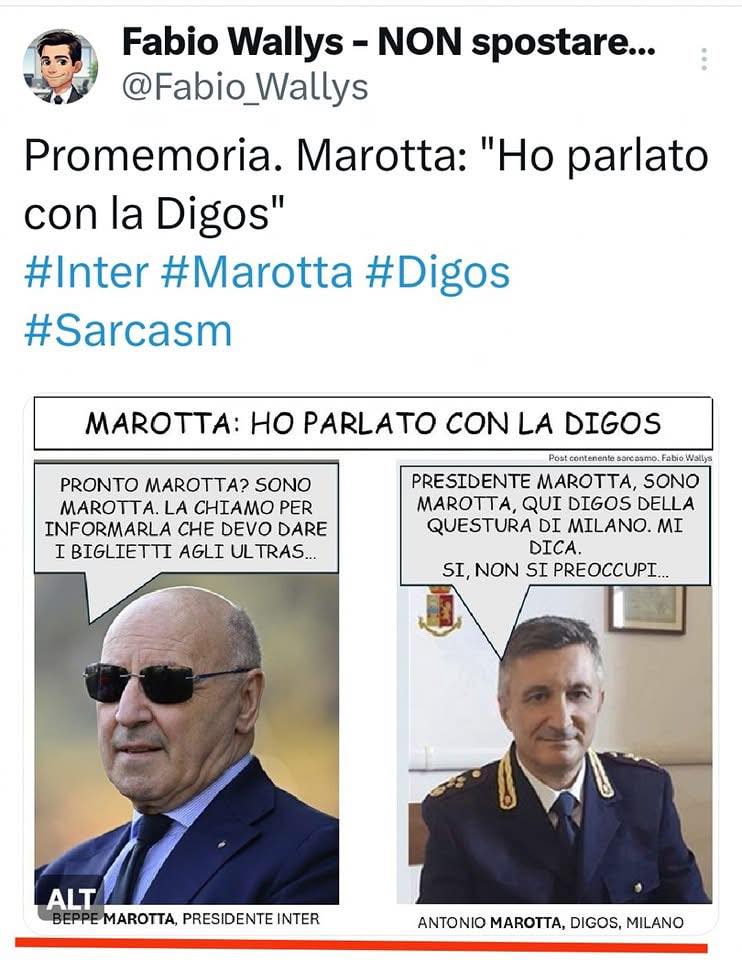The height and width of the screenshot is (960, 742).
Task: Click the meme title MAROTTA: HO PARLATO CON LA DIGOS
Action: [373, 423]
